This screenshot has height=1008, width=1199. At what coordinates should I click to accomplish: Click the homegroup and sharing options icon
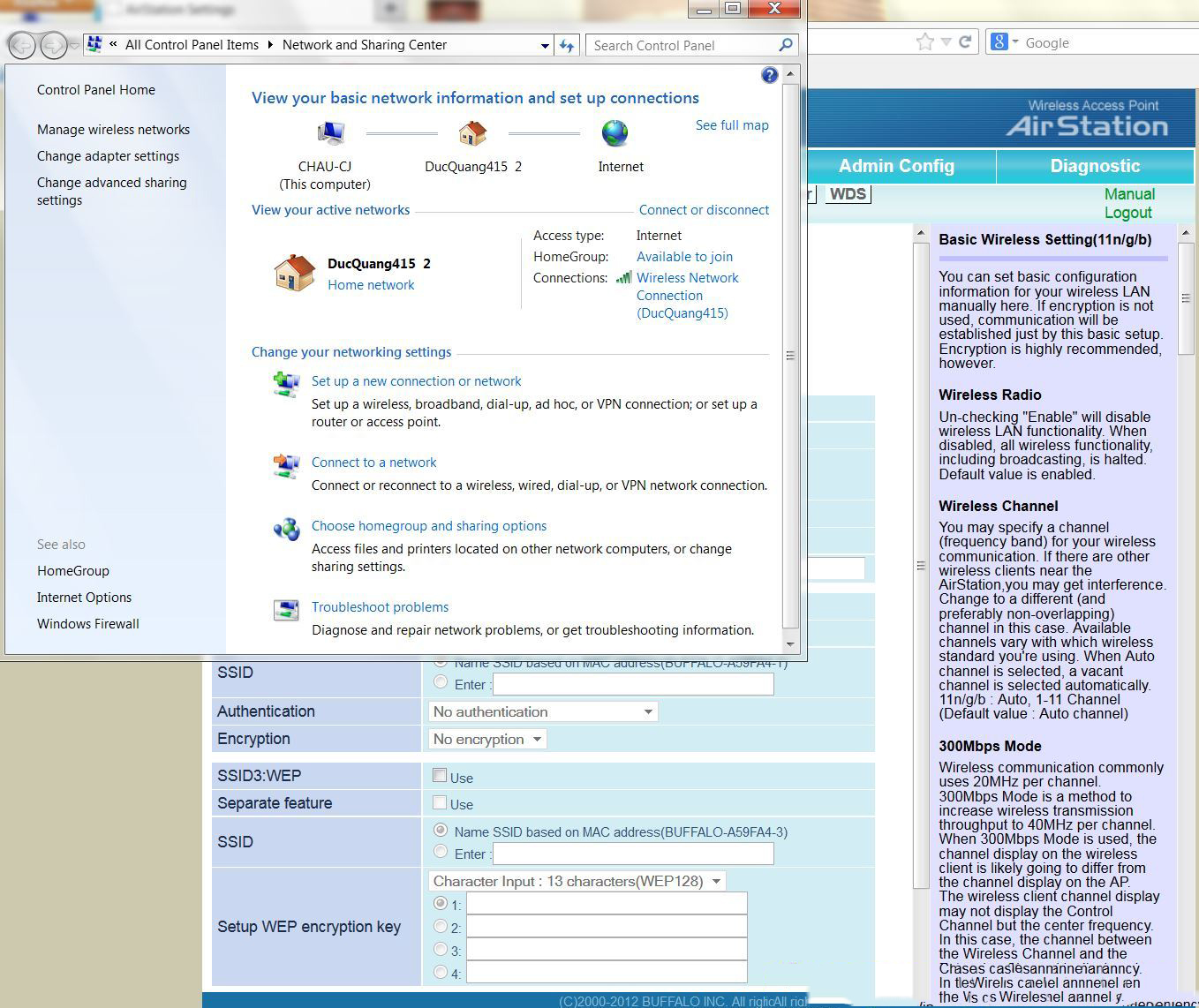pyautogui.click(x=286, y=529)
